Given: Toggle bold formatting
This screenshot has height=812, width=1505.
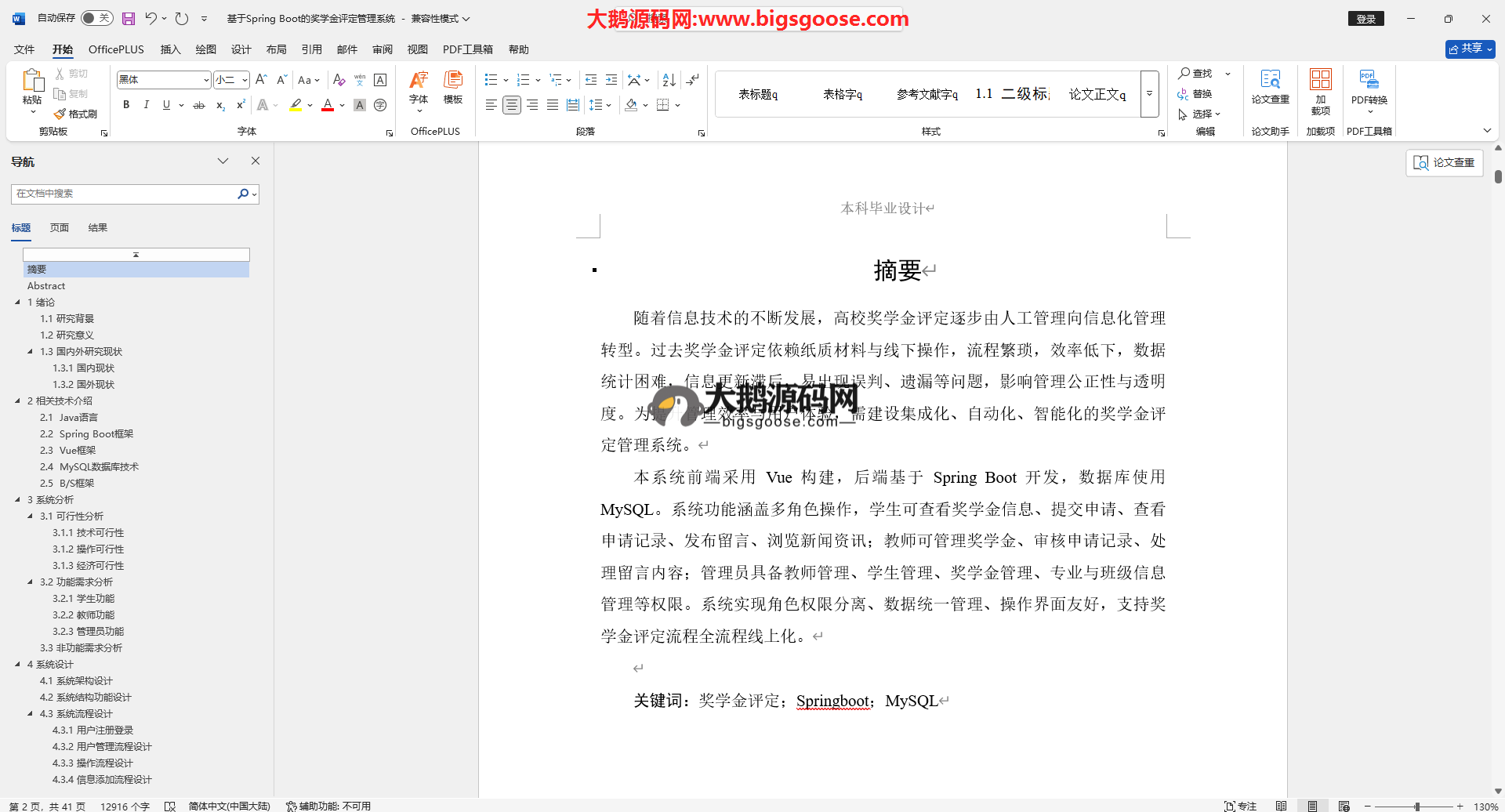Looking at the screenshot, I should [126, 105].
